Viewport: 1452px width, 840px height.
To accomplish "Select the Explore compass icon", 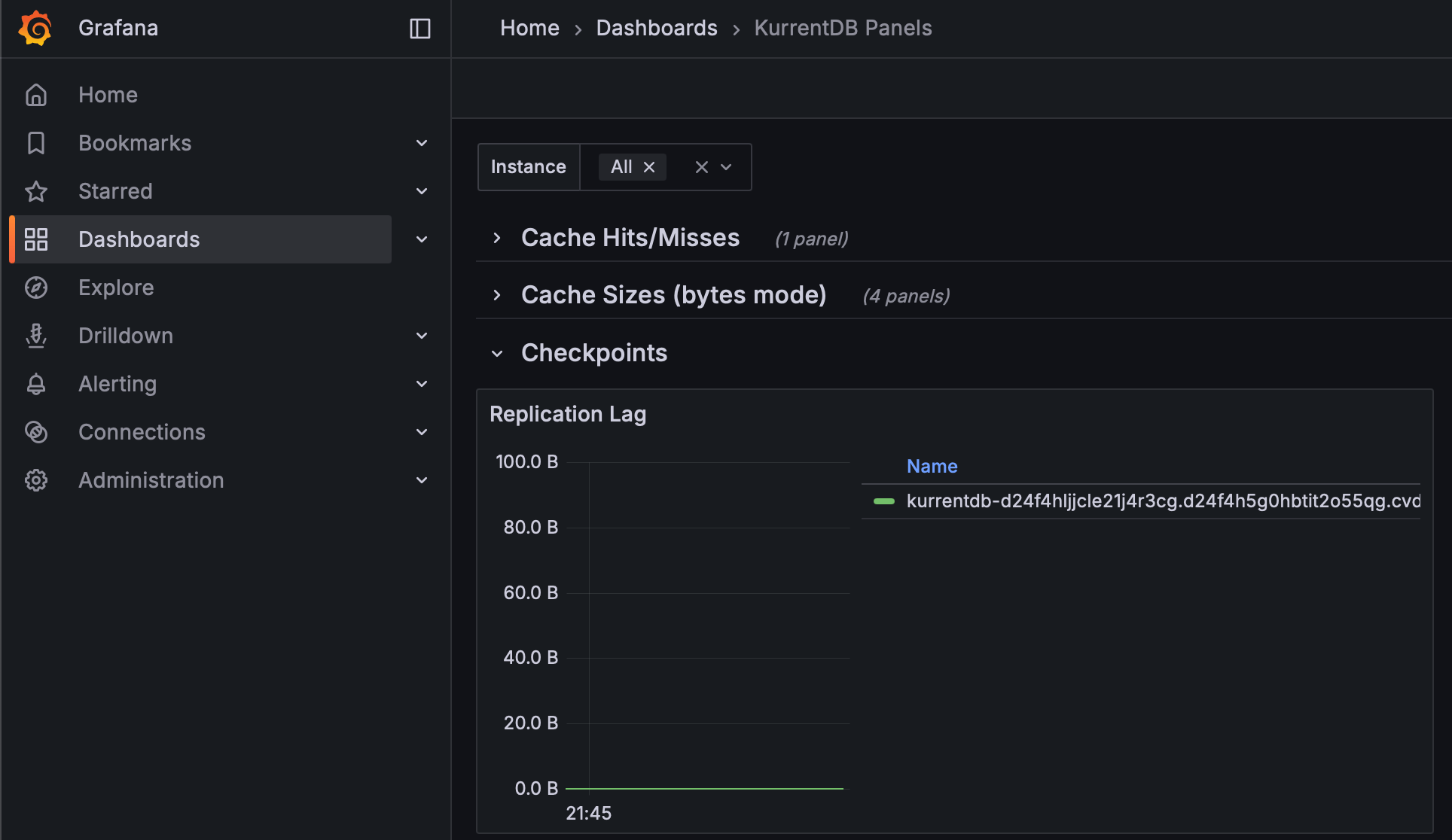I will (x=36, y=287).
